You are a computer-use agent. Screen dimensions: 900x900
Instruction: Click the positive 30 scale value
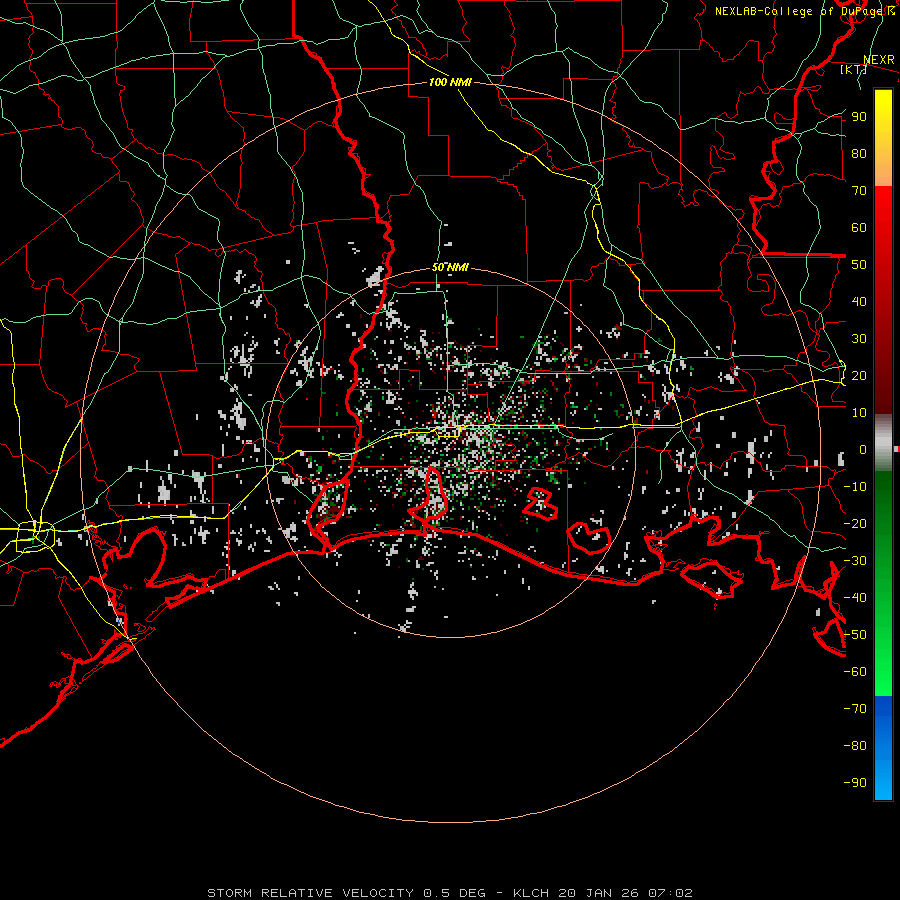[859, 339]
